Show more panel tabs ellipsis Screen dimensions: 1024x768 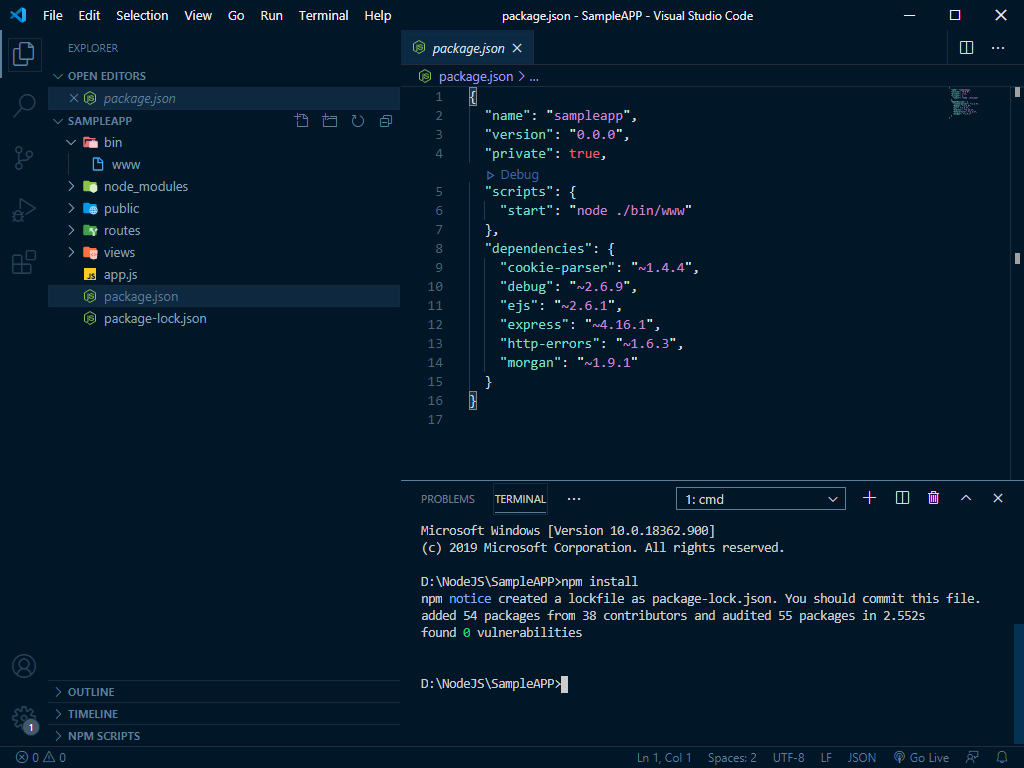point(573,499)
